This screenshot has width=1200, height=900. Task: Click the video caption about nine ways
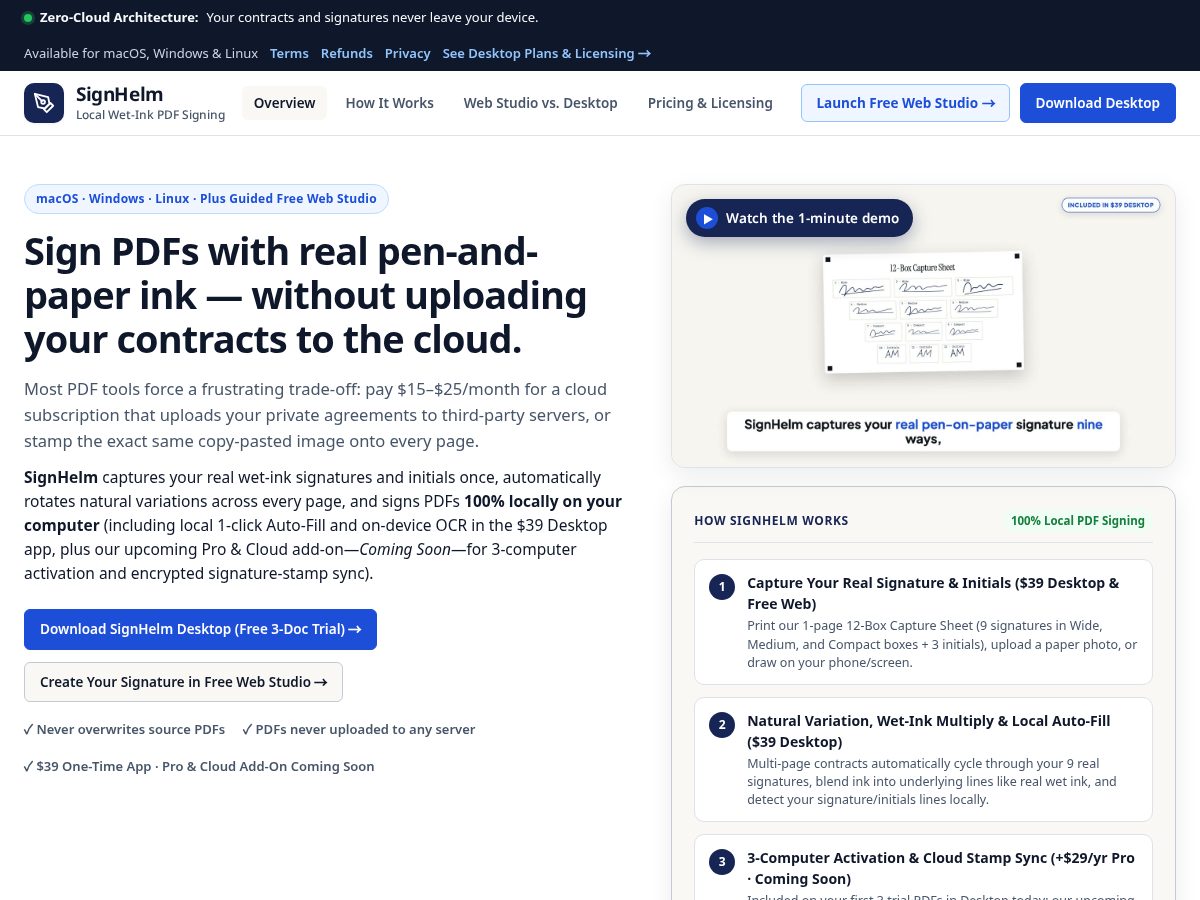[x=923, y=431]
